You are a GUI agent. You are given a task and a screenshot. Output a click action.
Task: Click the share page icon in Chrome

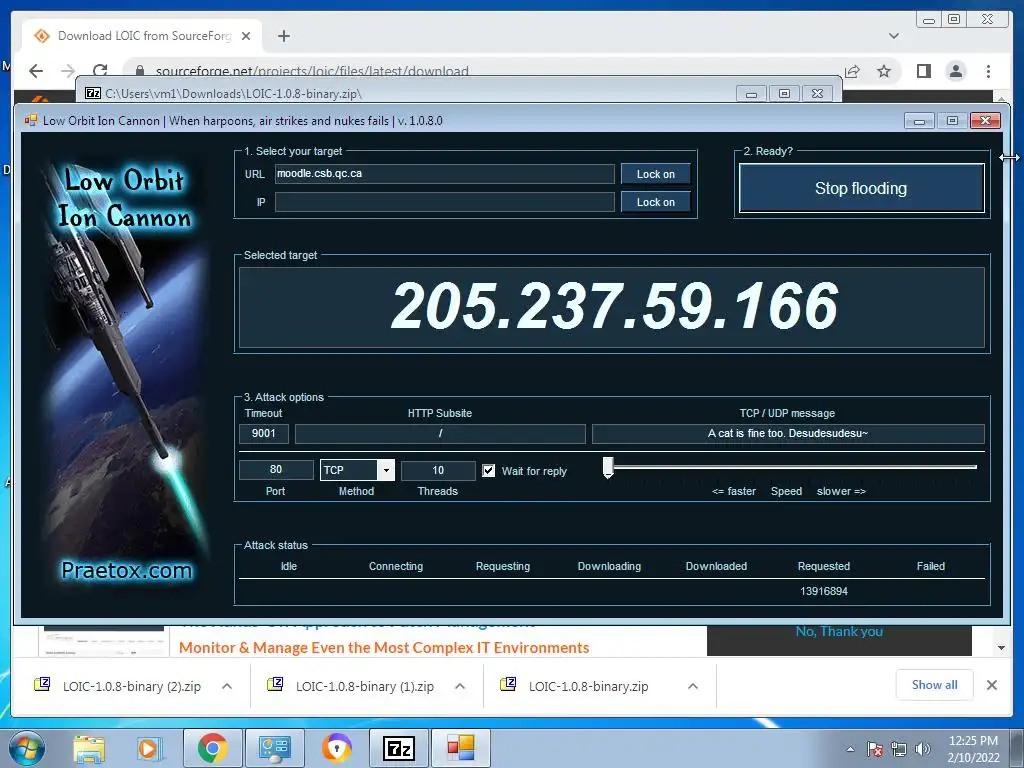click(x=852, y=71)
